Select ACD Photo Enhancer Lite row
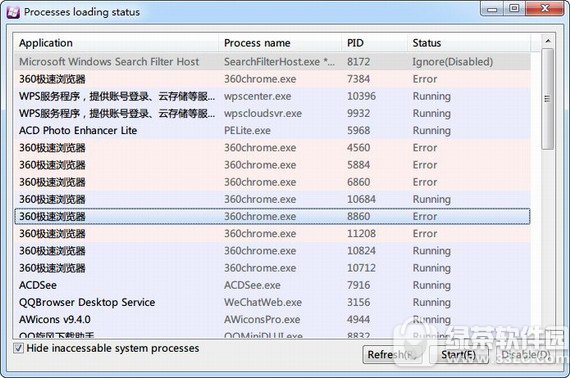Image resolution: width=570 pixels, height=378 pixels. click(272, 130)
